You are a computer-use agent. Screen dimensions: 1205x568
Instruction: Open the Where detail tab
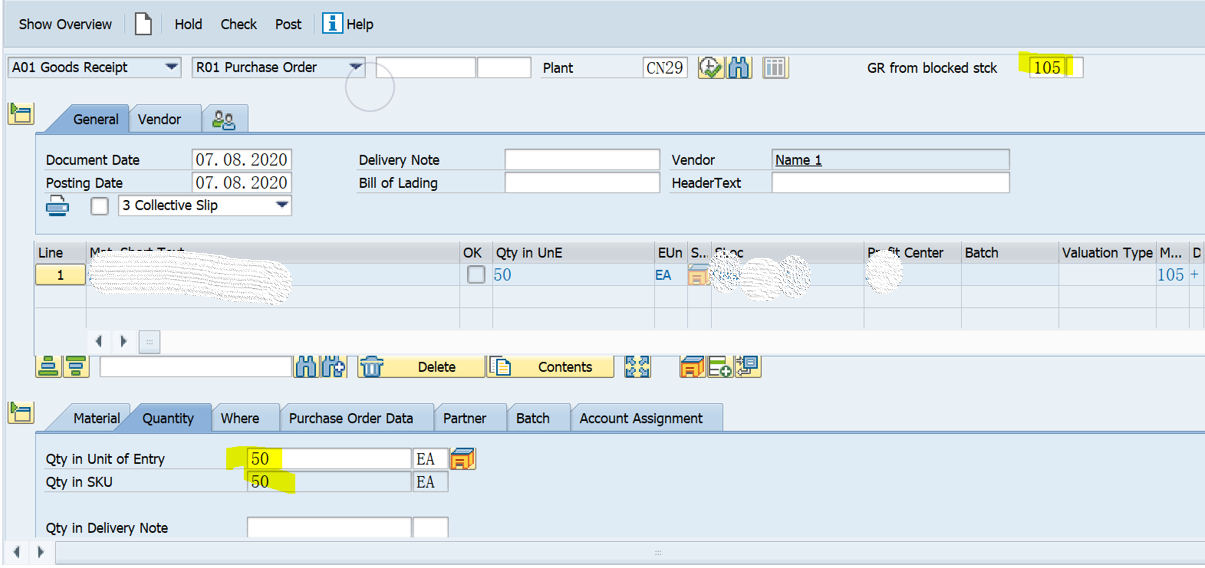tap(240, 418)
